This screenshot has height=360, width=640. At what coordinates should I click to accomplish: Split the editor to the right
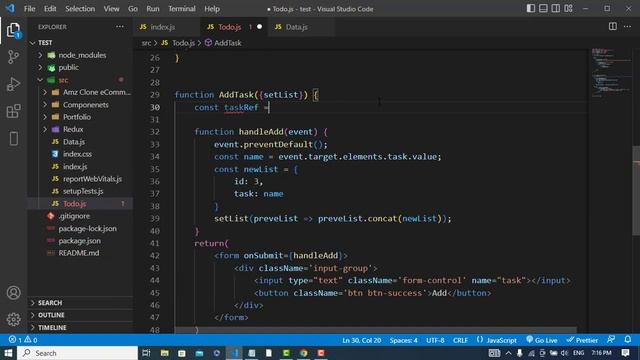[613, 27]
